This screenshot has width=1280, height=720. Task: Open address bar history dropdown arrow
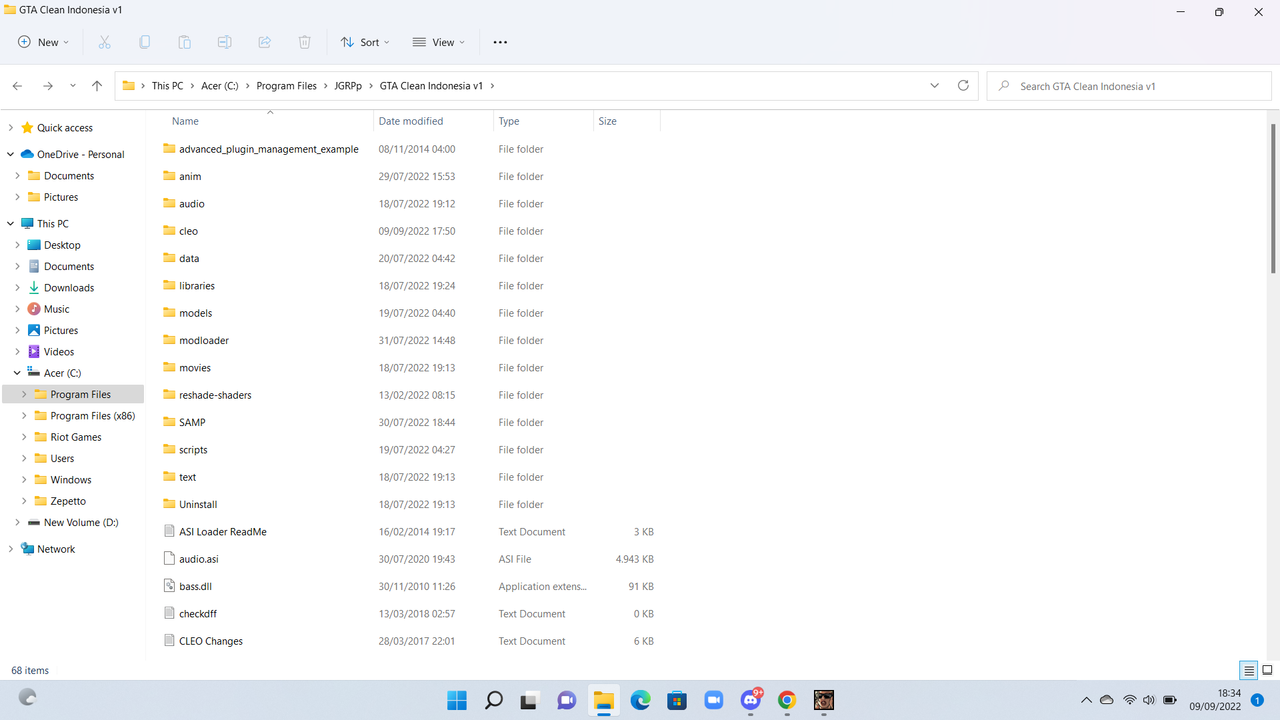point(934,86)
